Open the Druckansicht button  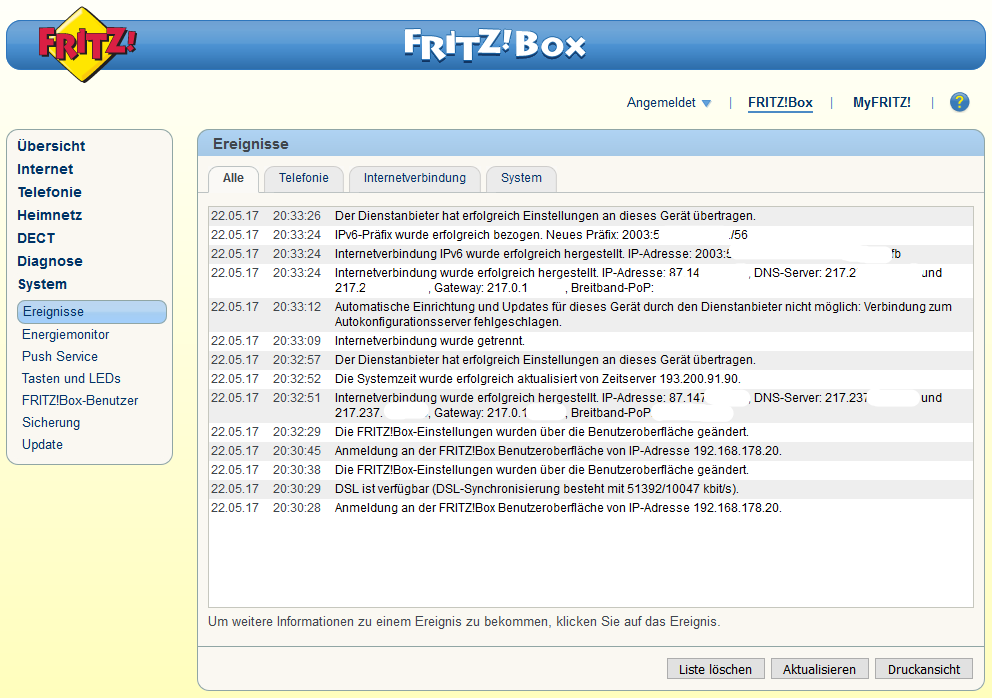pos(924,669)
